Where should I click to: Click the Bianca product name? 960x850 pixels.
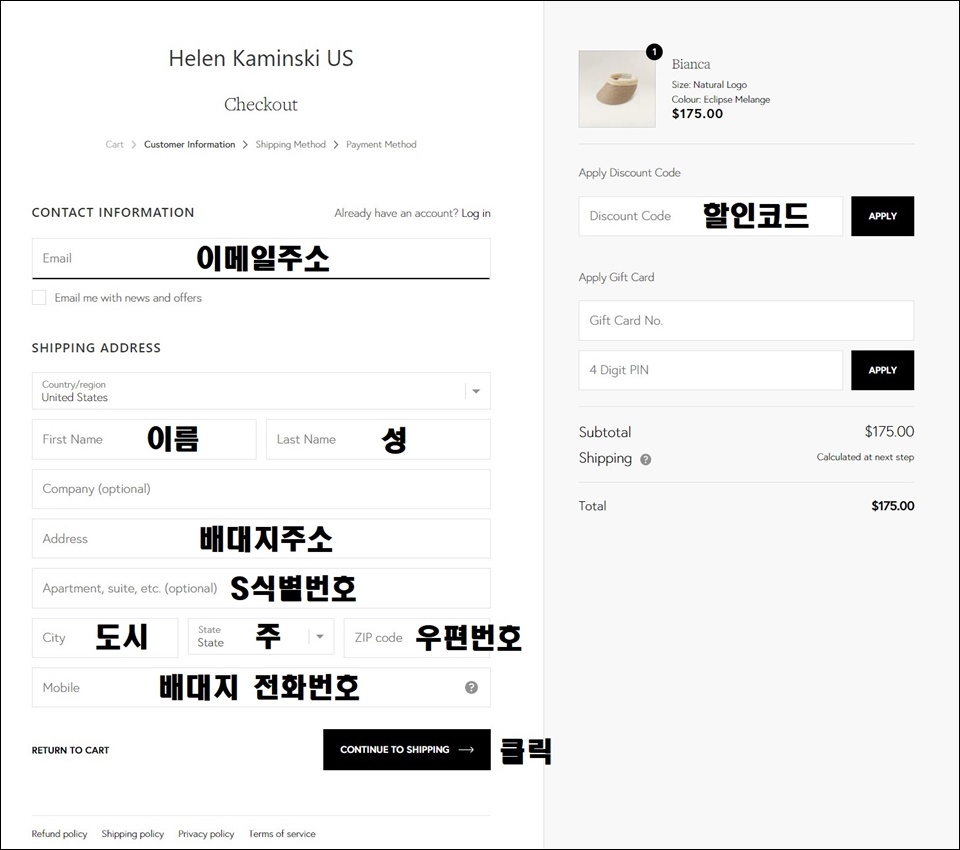click(x=691, y=64)
